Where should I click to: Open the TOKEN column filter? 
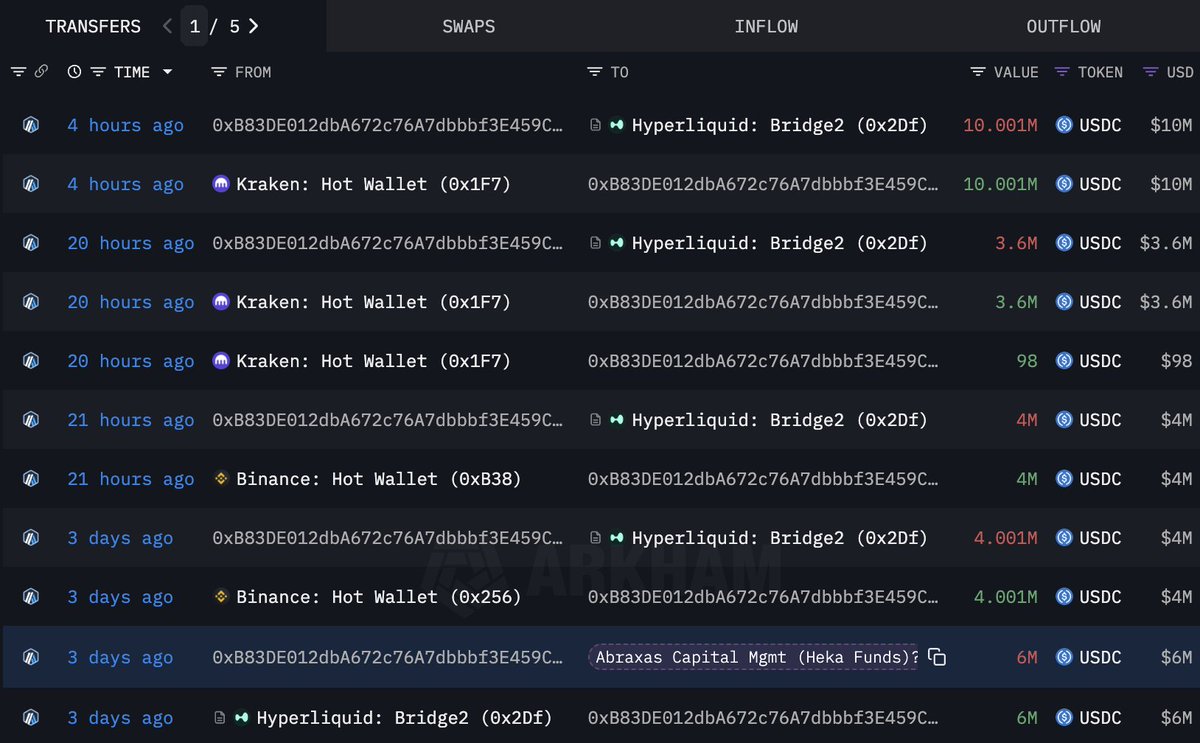point(1062,72)
